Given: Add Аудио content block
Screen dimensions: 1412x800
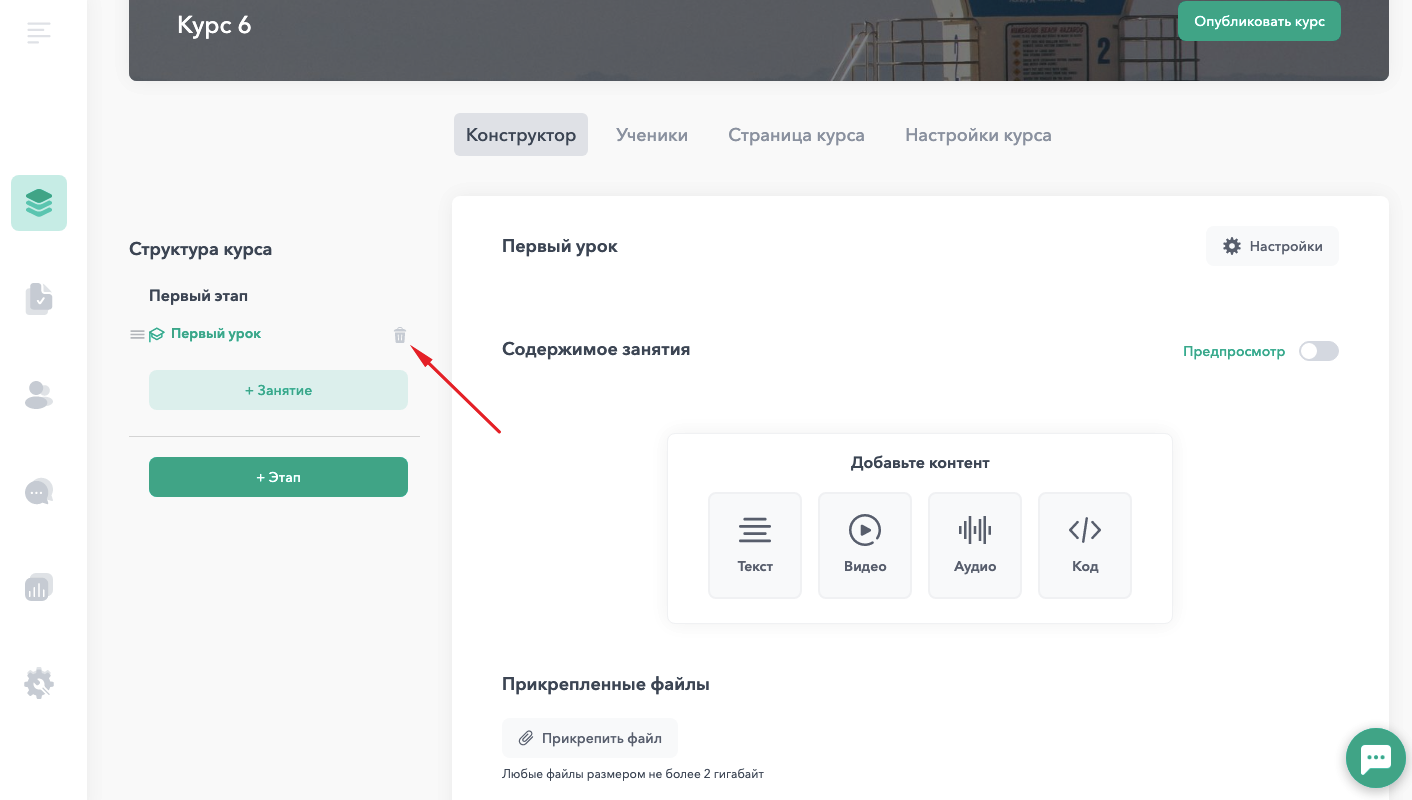Looking at the screenshot, I should pyautogui.click(x=975, y=545).
